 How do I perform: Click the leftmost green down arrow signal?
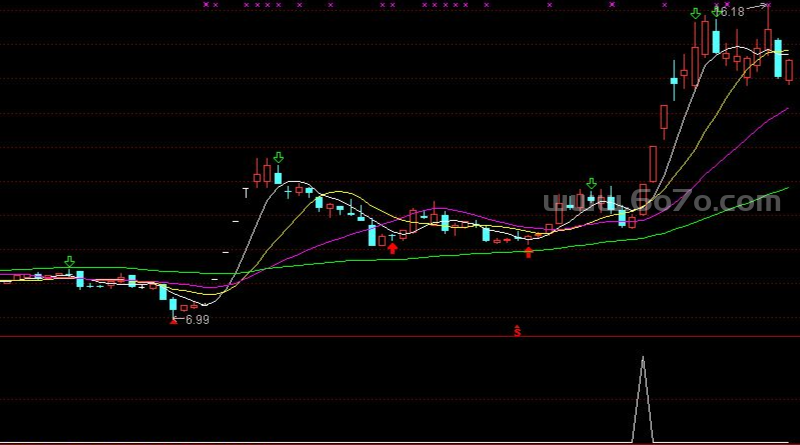pyautogui.click(x=69, y=262)
